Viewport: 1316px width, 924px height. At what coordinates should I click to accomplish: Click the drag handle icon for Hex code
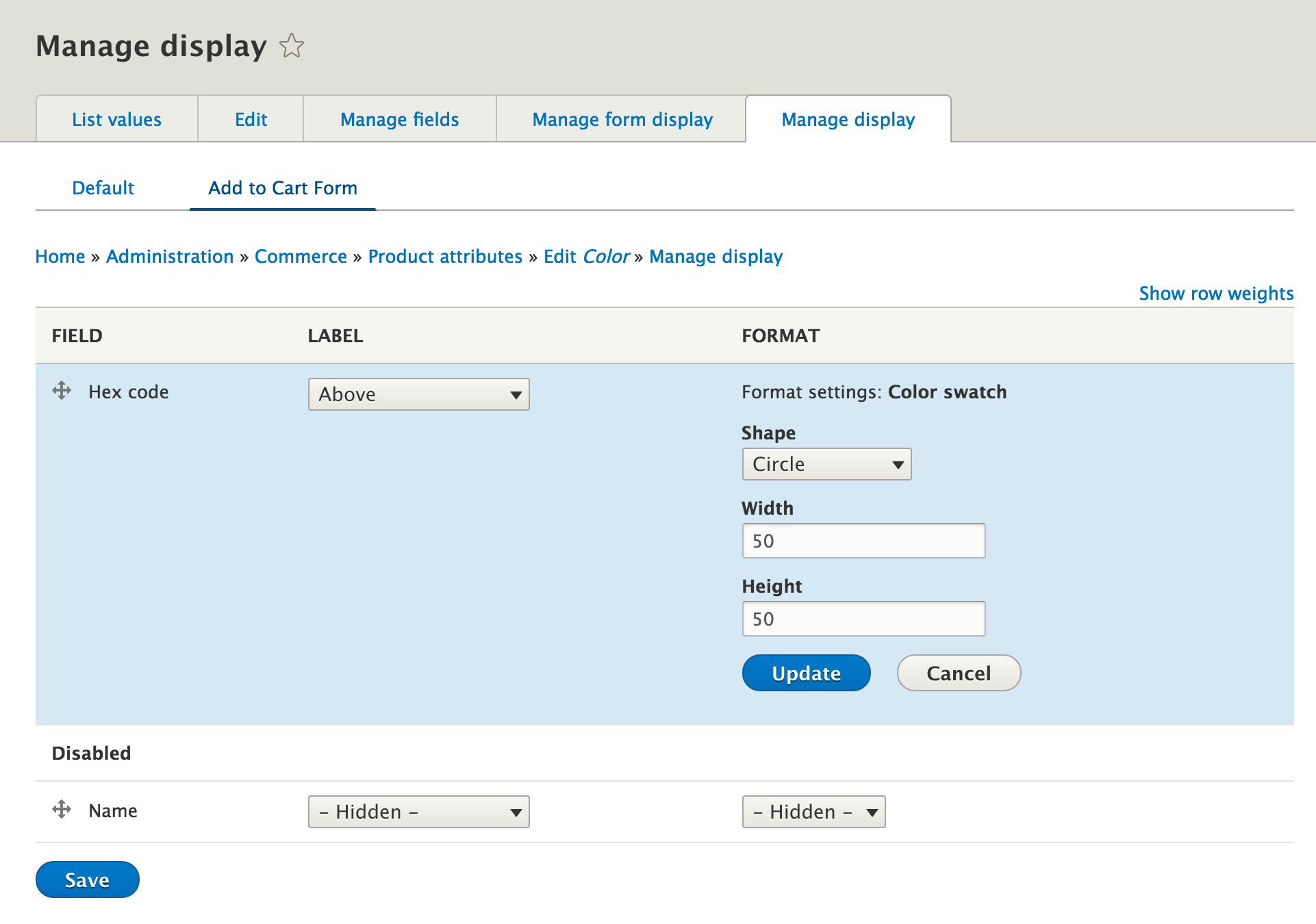click(62, 392)
